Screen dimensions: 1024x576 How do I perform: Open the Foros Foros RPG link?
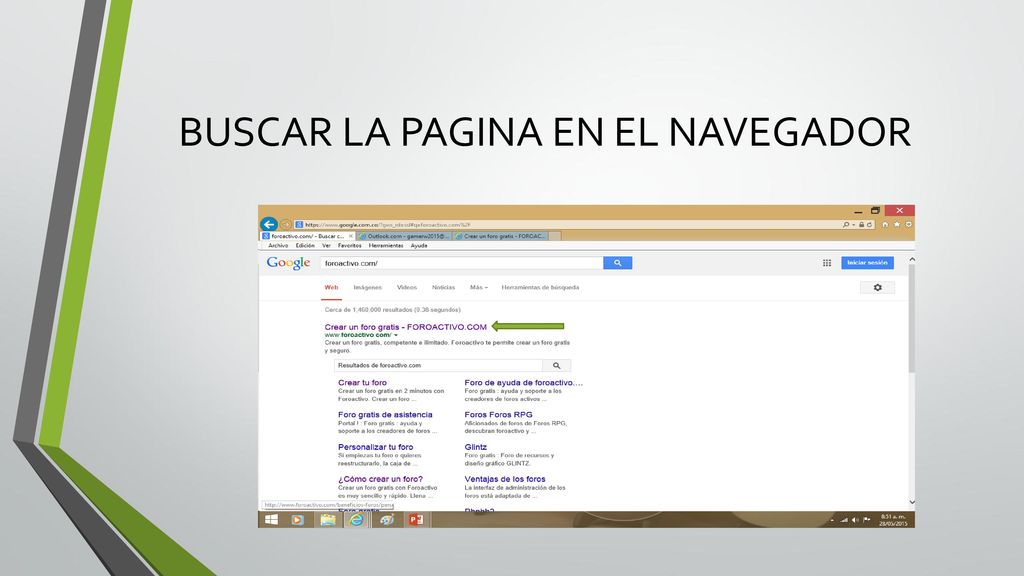point(498,415)
